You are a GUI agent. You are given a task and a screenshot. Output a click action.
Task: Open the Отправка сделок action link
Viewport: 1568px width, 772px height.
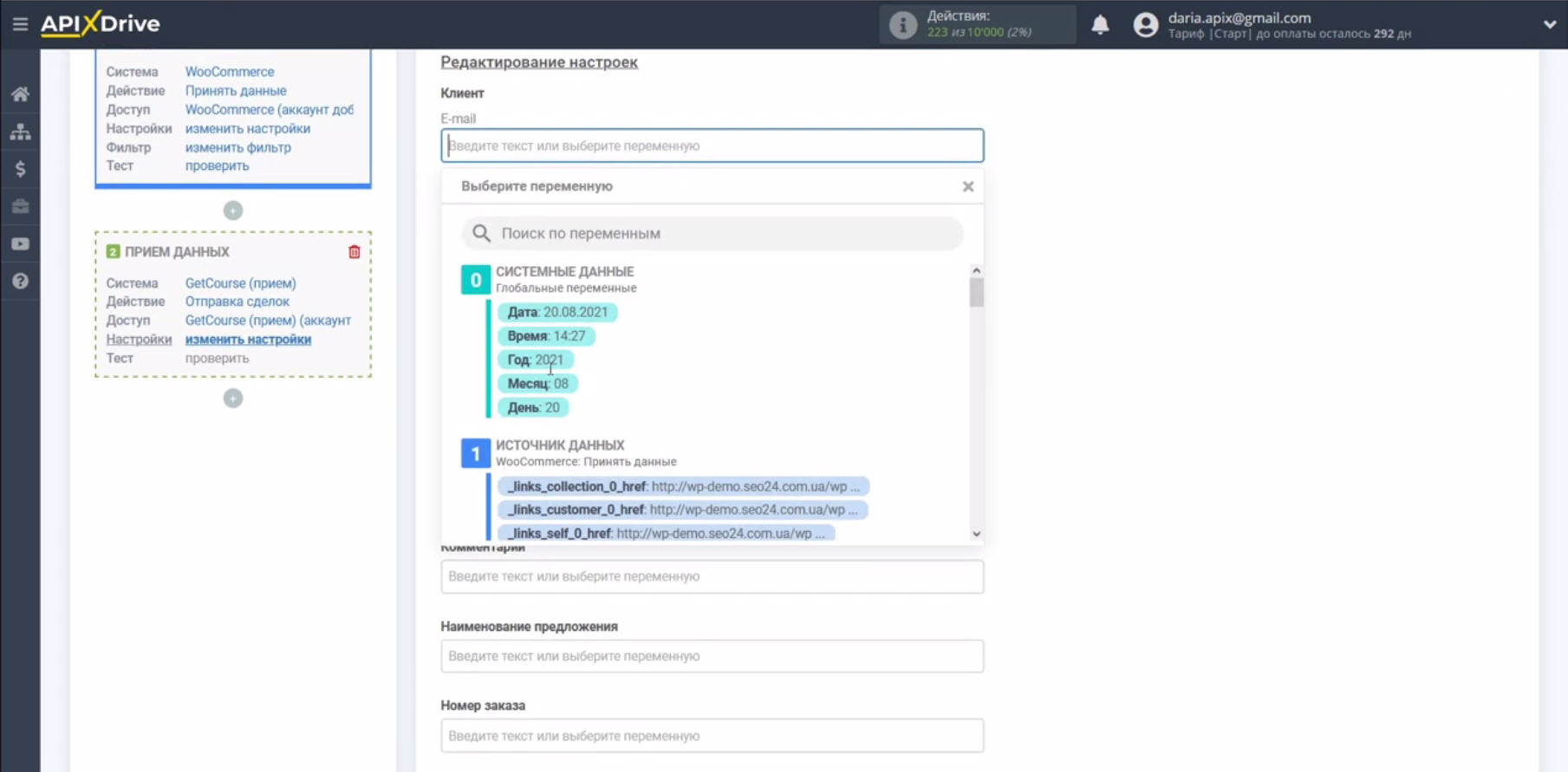point(237,302)
